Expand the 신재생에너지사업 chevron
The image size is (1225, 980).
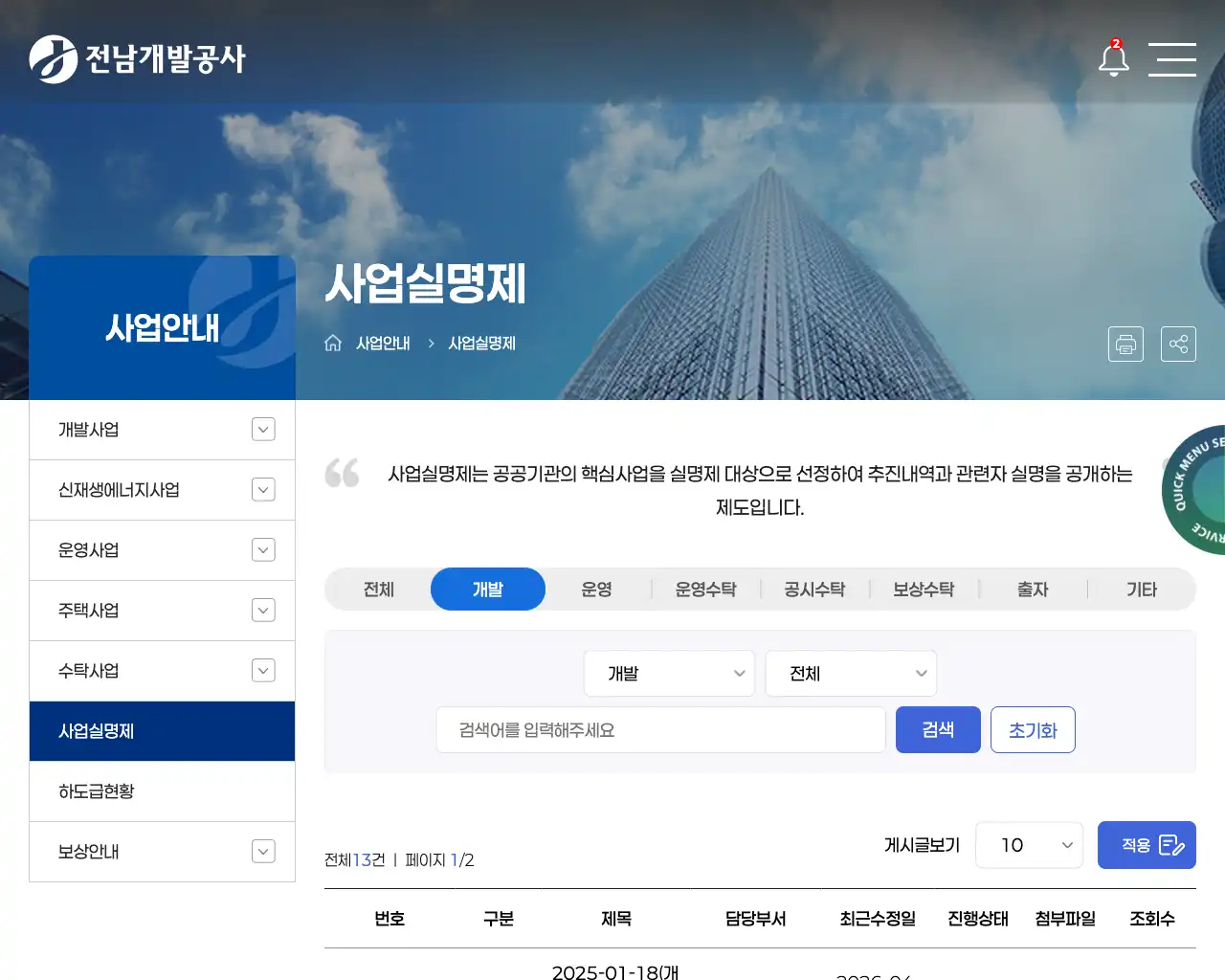pos(263,490)
